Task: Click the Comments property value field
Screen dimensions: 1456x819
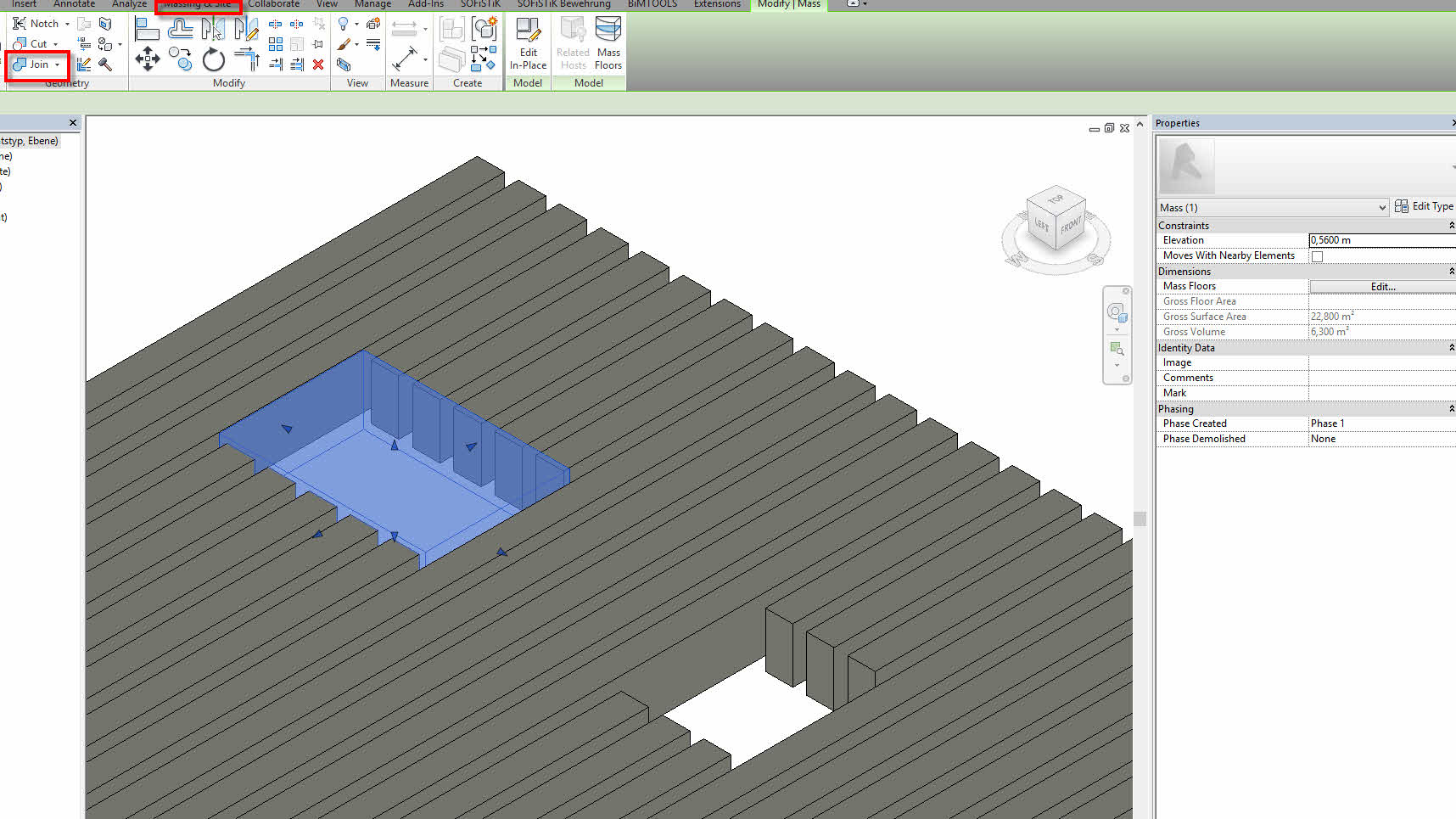Action: [1382, 378]
